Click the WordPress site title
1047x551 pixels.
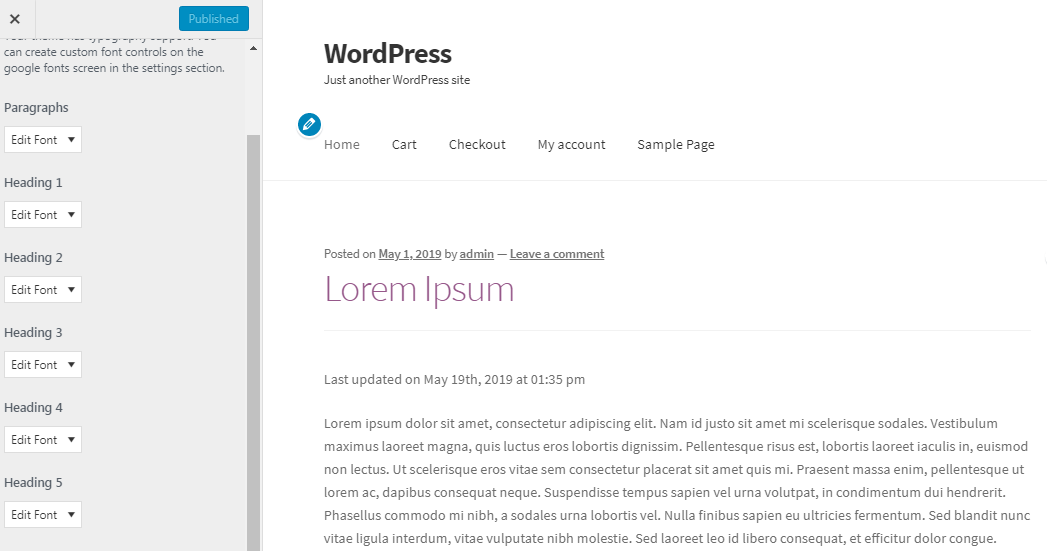[x=388, y=53]
